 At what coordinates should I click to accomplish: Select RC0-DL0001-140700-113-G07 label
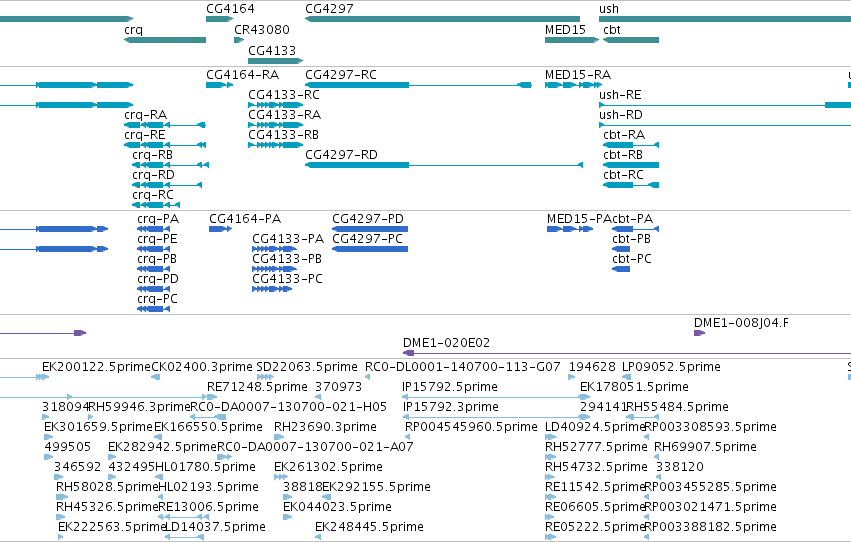pos(462,367)
